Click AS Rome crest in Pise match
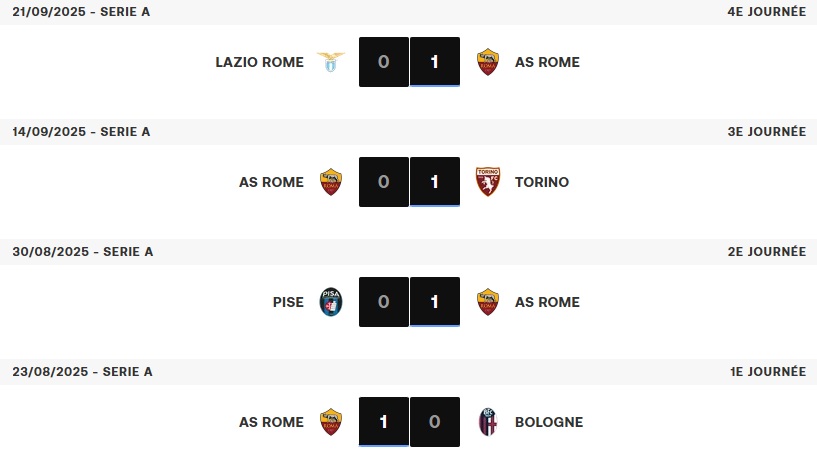The image size is (817, 476). tap(487, 302)
